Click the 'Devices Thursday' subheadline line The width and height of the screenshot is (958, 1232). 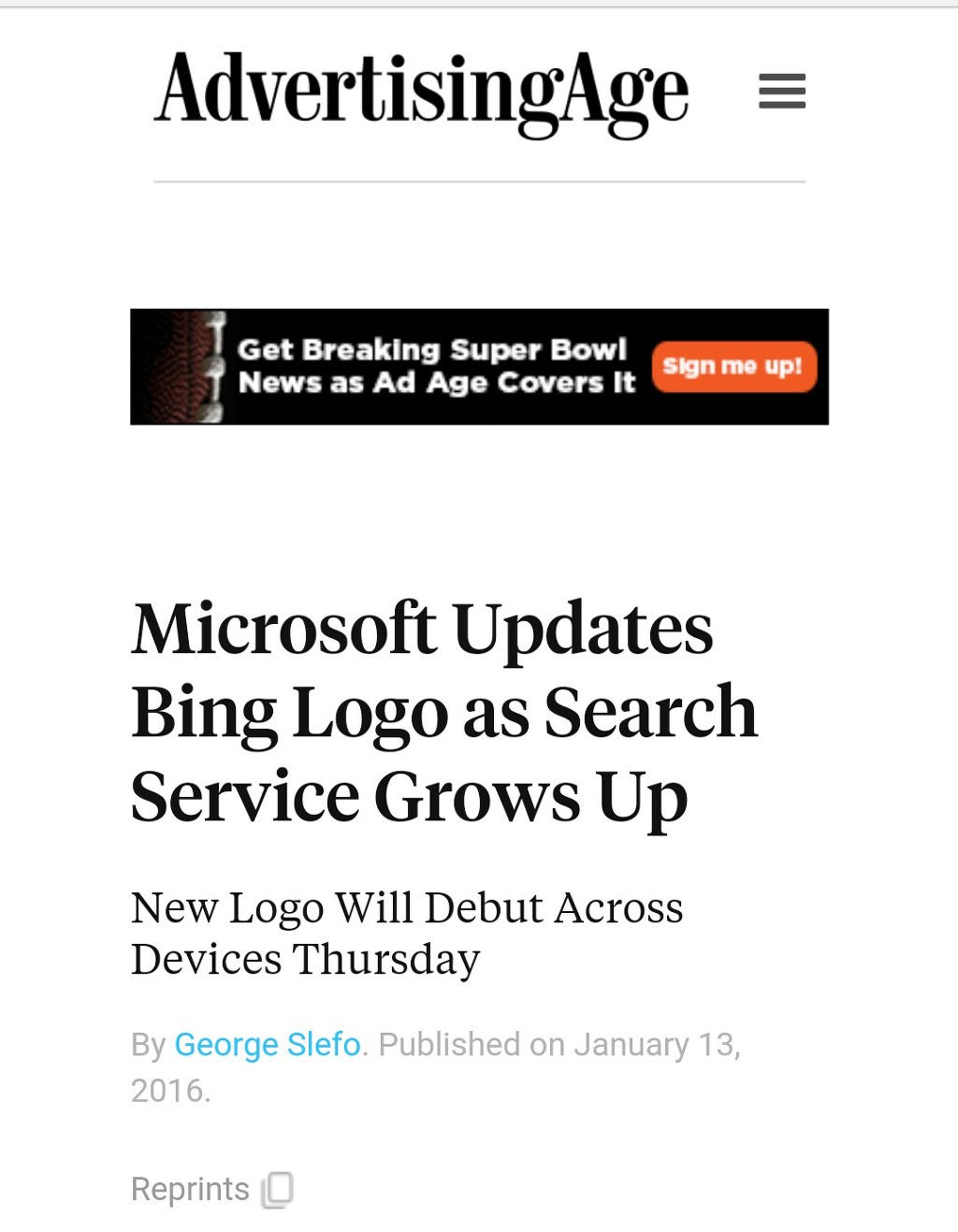(x=305, y=959)
